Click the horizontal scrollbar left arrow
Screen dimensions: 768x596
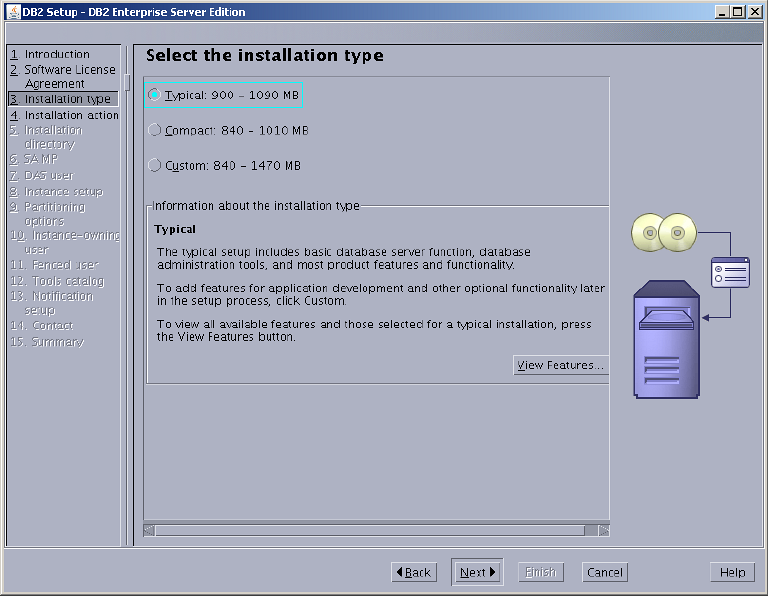(x=149, y=530)
